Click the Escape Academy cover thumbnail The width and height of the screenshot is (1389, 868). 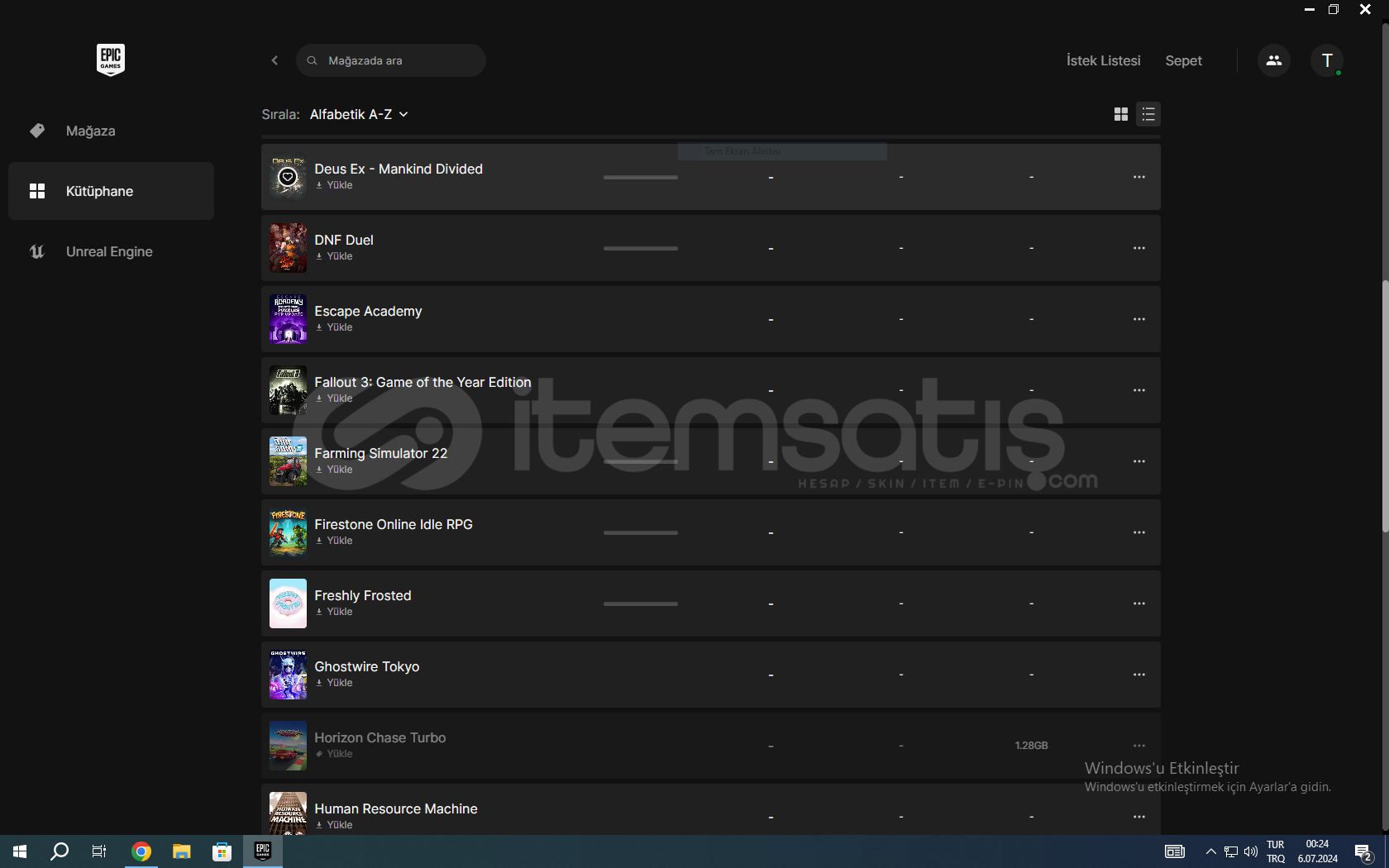click(288, 319)
